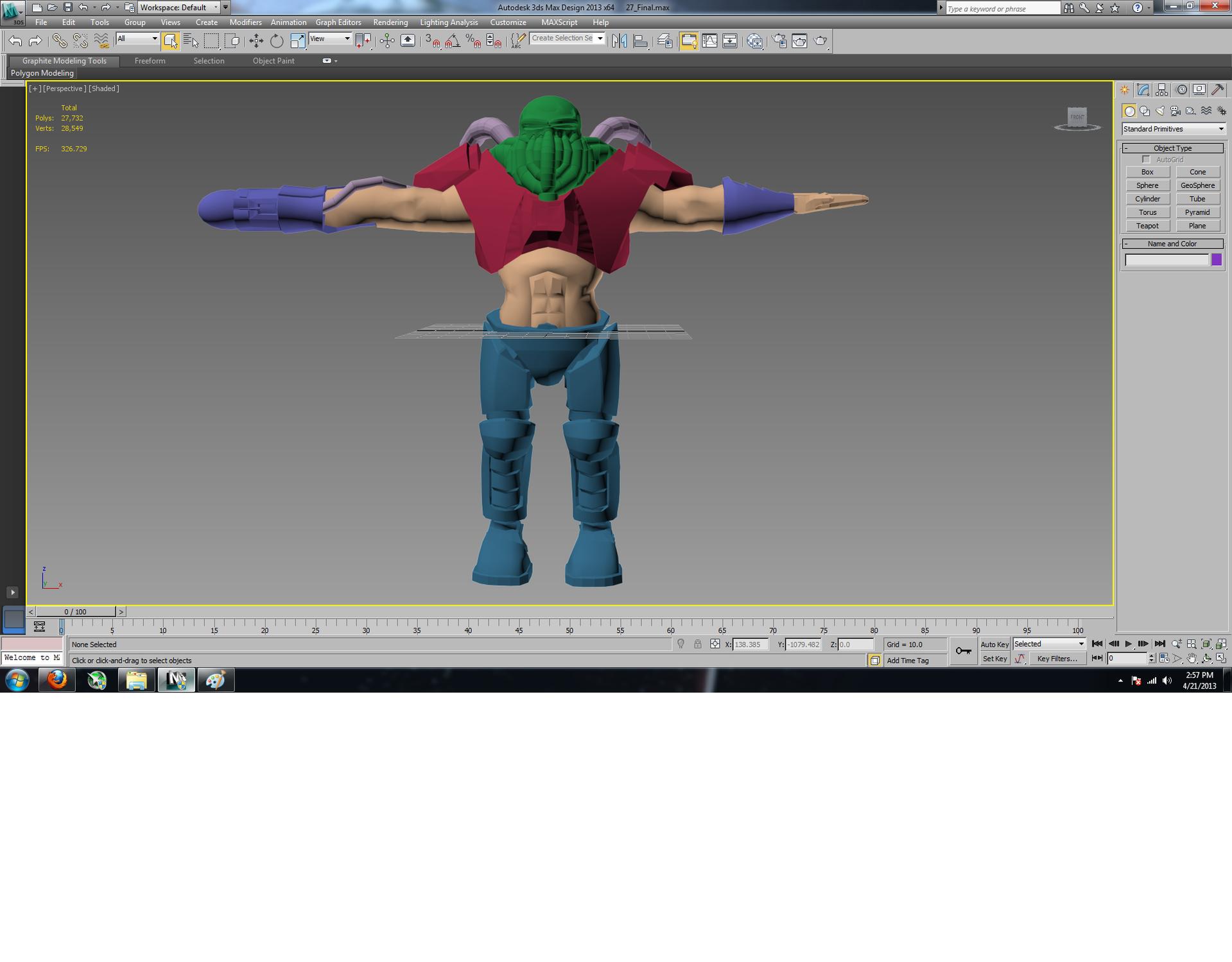Screen dimensions: 1232x962
Task: Click the GeoSphere object button
Action: point(1197,185)
